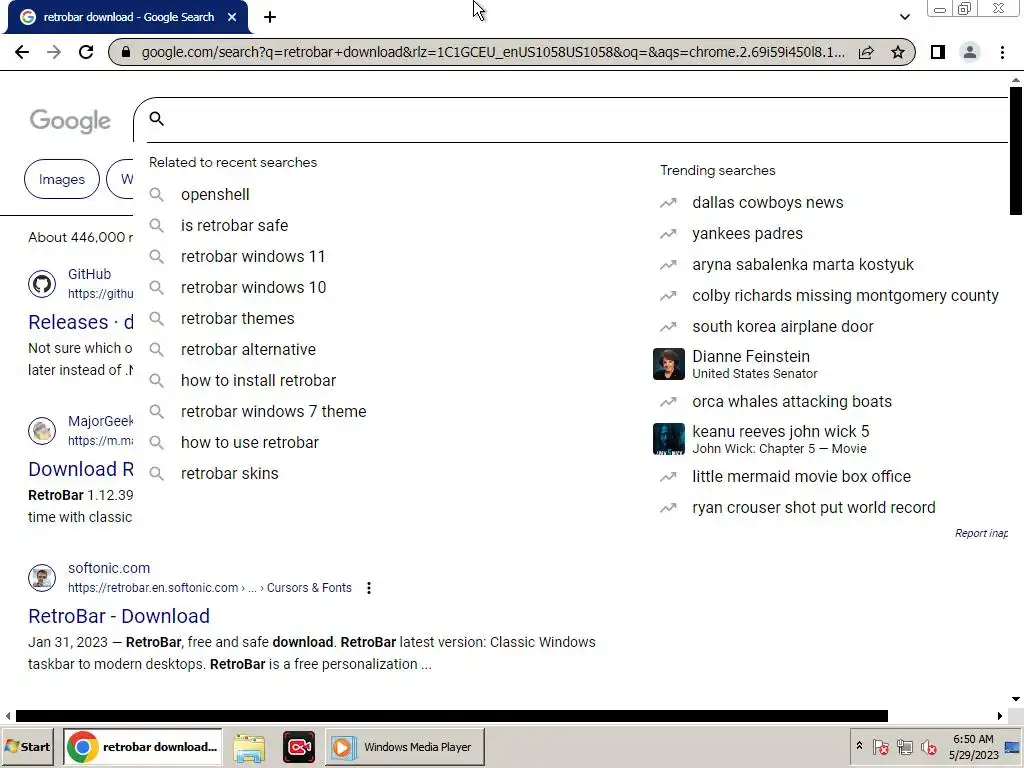Click search icon beside openshell suggestion

pos(156,195)
